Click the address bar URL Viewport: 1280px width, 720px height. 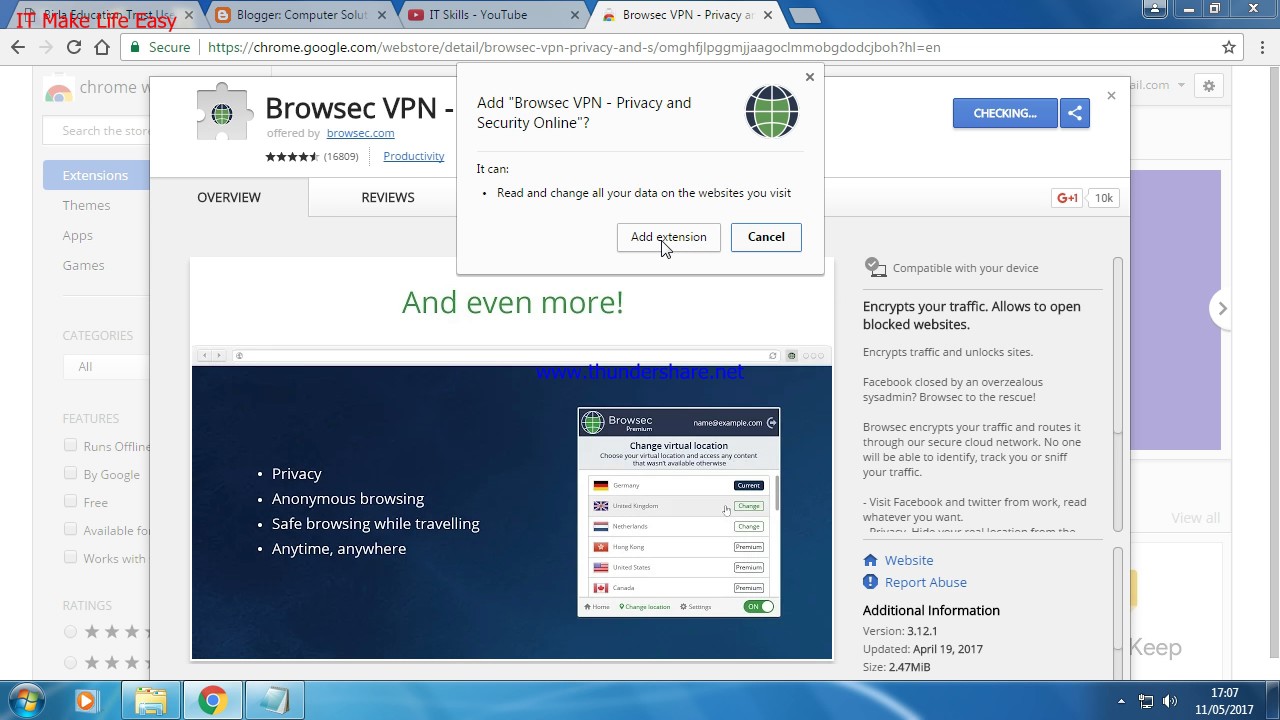pos(574,47)
